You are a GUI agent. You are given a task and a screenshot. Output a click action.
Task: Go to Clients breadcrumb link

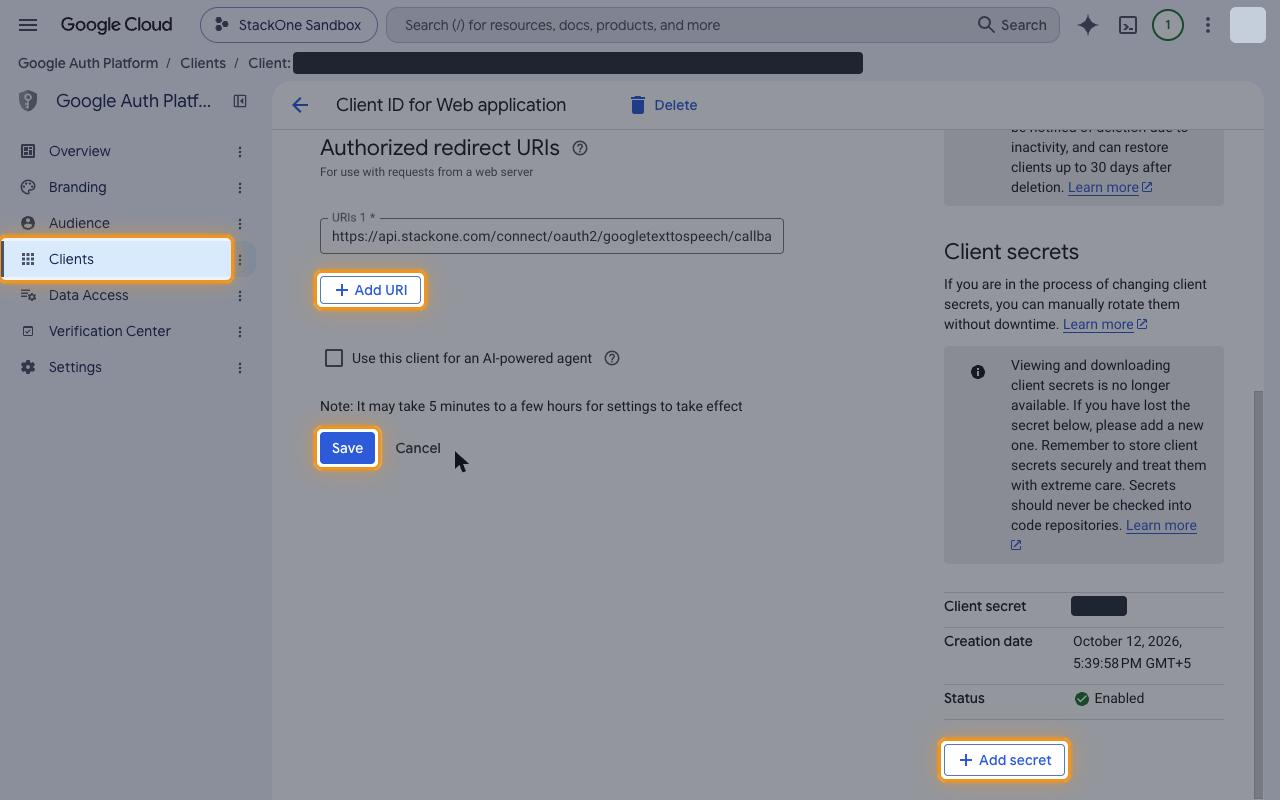point(203,63)
